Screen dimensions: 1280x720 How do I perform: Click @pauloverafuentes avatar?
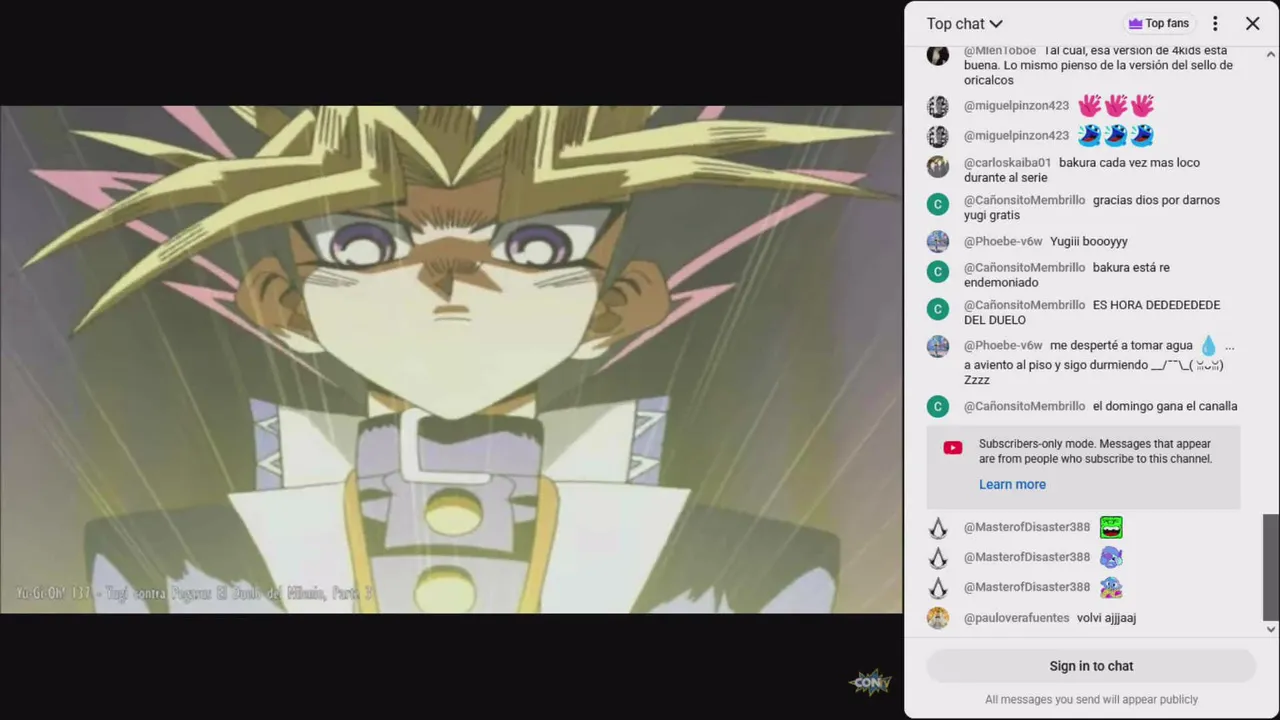(938, 618)
